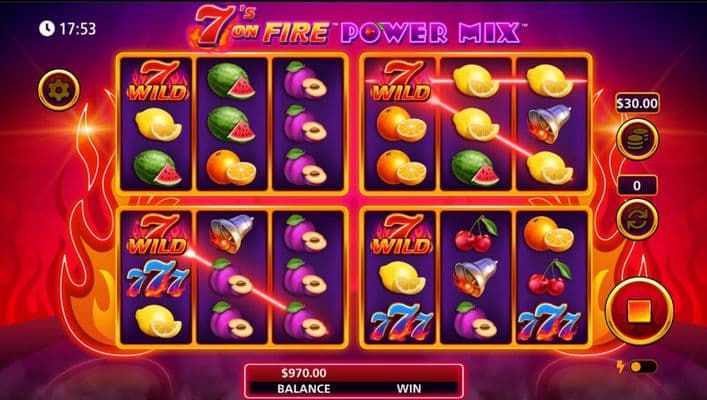Image resolution: width=707 pixels, height=400 pixels.
Task: Click the 7 WILD symbol in bottom-left grid
Action: pyautogui.click(x=156, y=234)
